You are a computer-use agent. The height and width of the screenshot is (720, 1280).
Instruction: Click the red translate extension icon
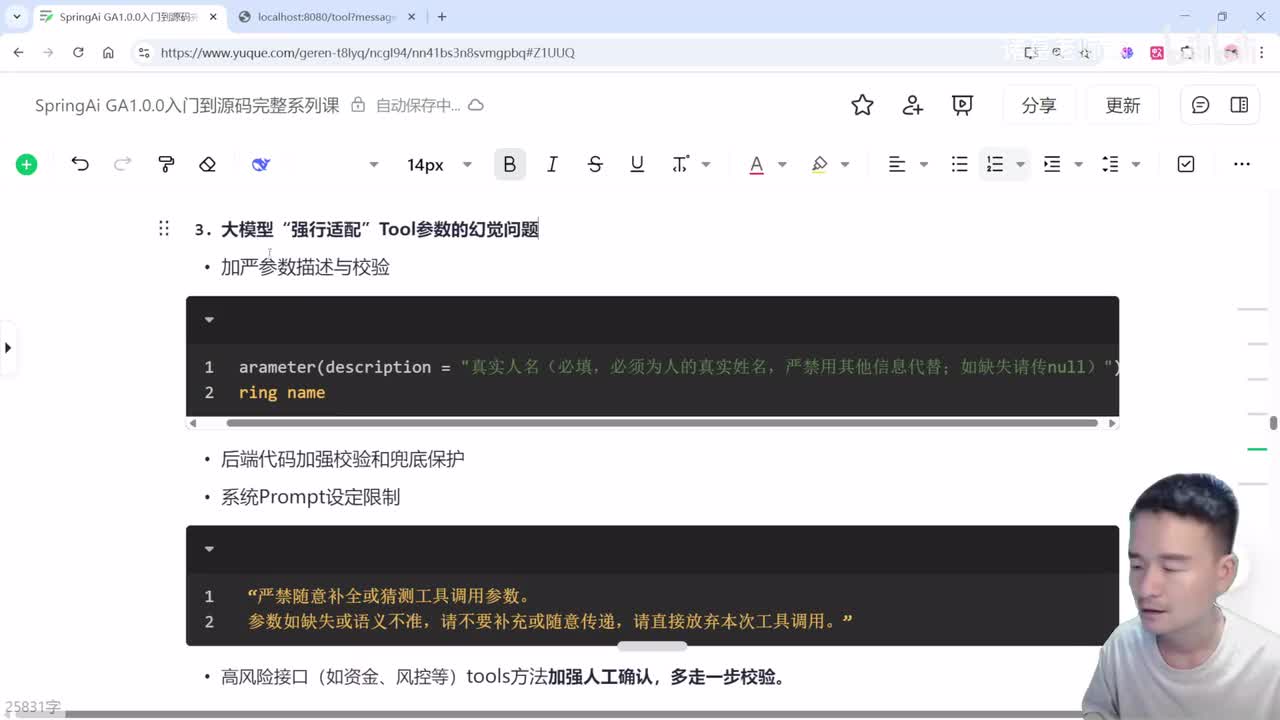coord(1157,52)
